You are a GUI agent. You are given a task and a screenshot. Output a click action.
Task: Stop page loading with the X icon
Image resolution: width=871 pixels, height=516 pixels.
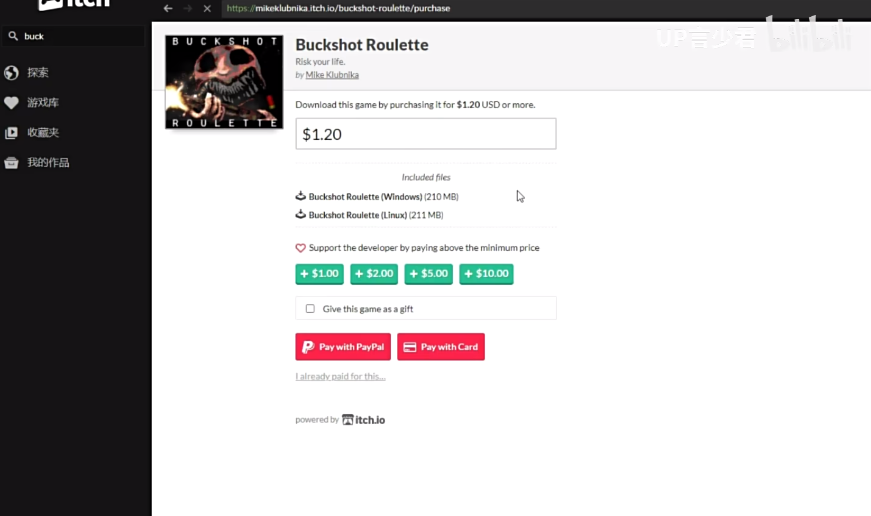click(207, 8)
